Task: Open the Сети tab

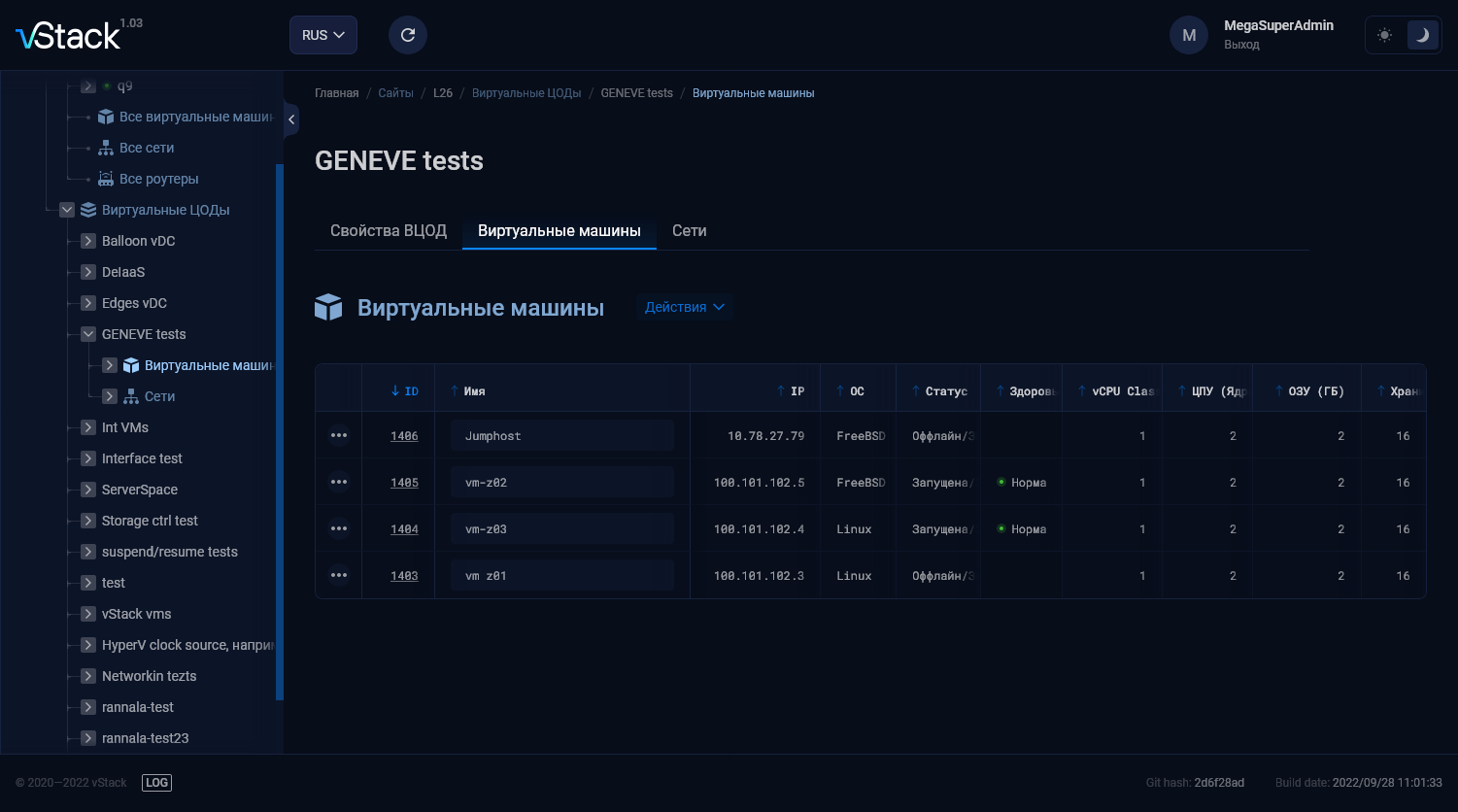Action: (690, 231)
